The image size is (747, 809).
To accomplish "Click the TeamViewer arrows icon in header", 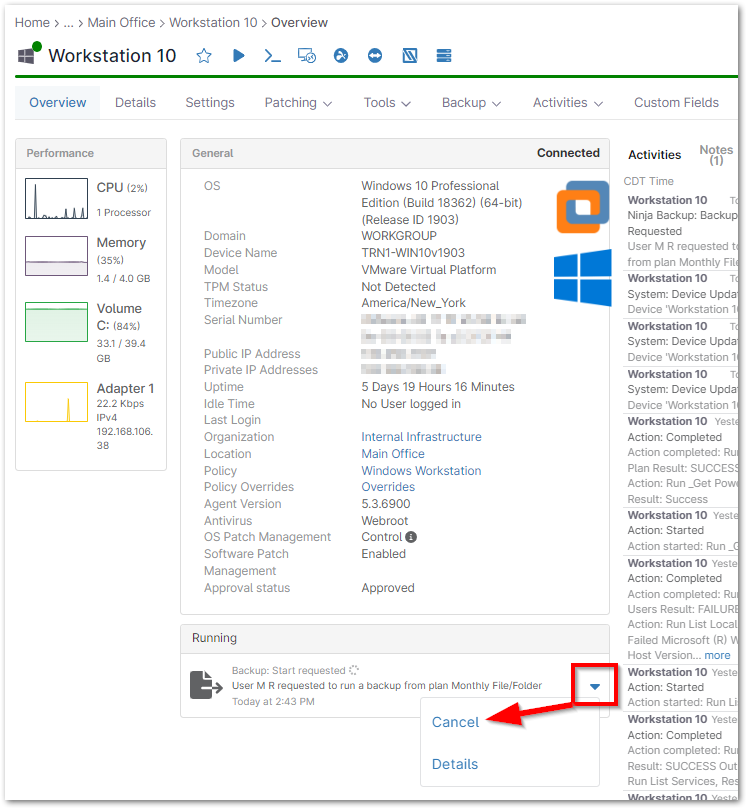I will [x=375, y=56].
